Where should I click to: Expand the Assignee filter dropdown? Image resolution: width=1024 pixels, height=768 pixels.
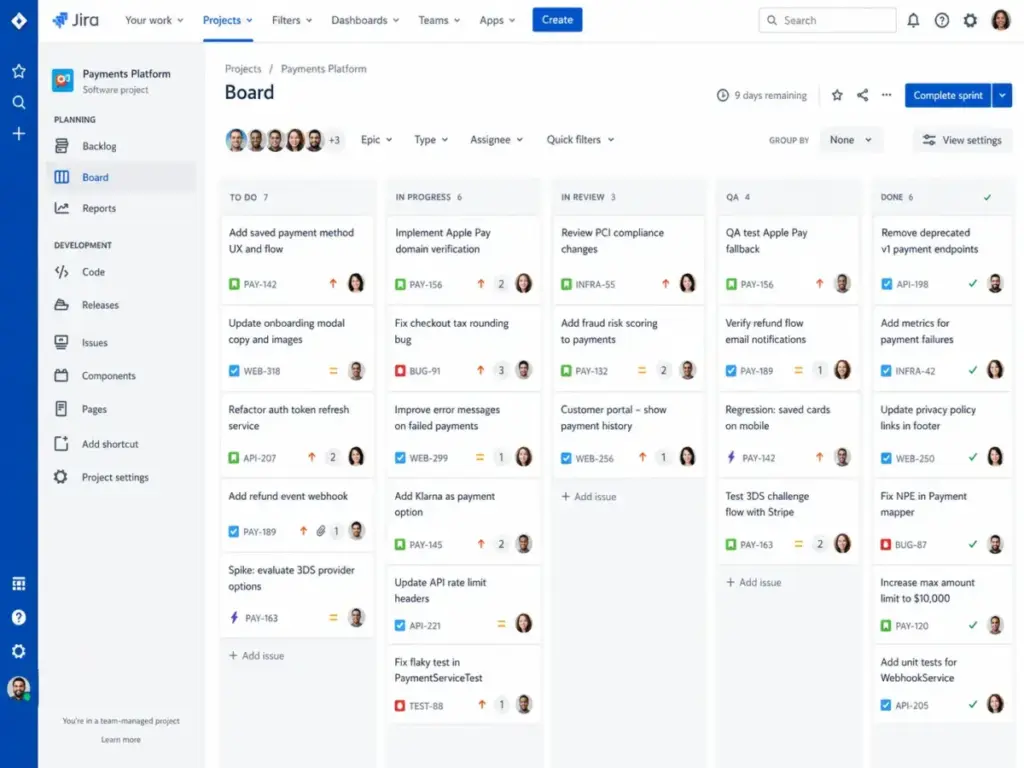[496, 140]
